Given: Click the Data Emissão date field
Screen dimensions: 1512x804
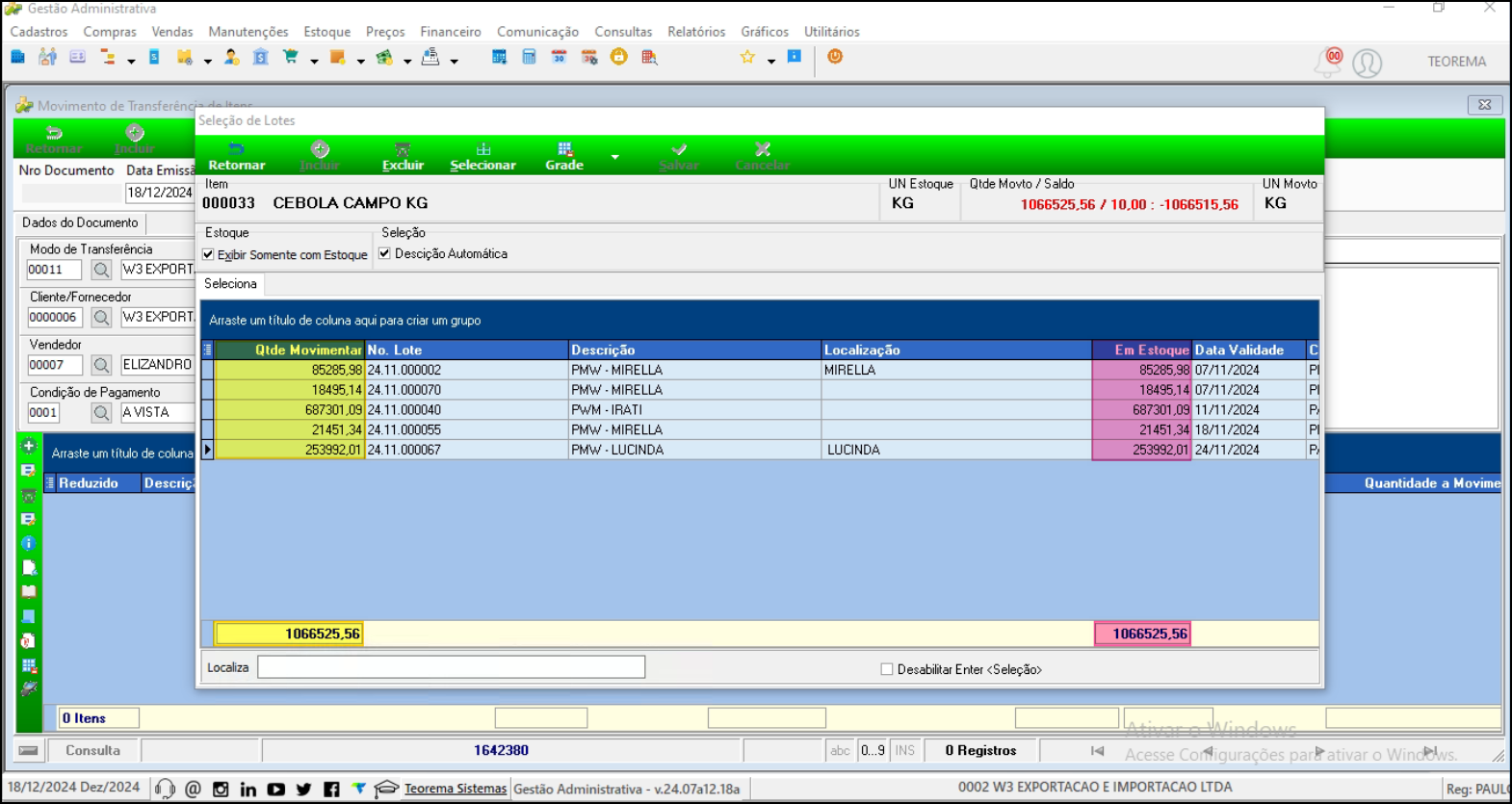Looking at the screenshot, I should click(160, 193).
